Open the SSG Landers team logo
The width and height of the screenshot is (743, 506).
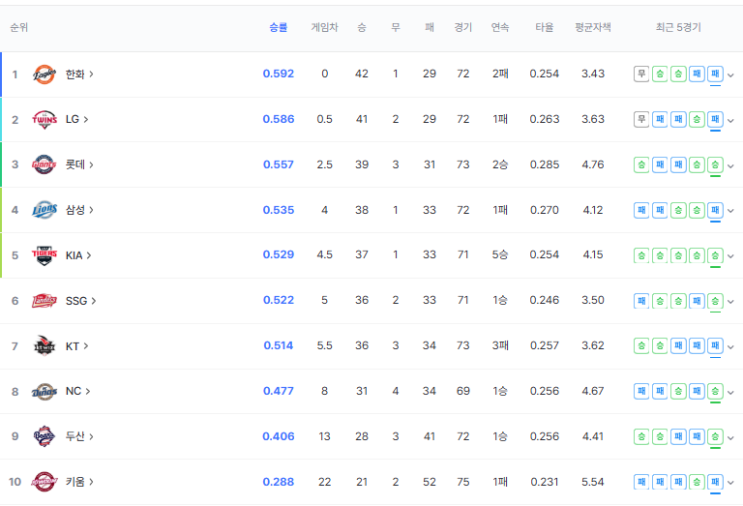tap(44, 301)
